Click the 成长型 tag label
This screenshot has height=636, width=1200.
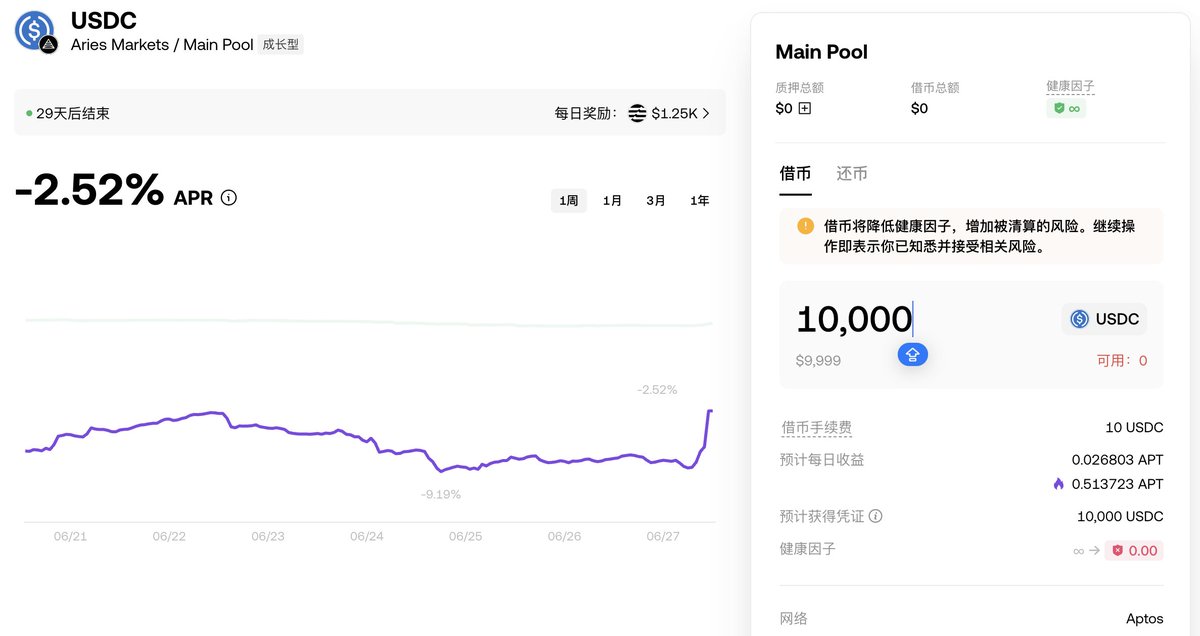(x=280, y=45)
